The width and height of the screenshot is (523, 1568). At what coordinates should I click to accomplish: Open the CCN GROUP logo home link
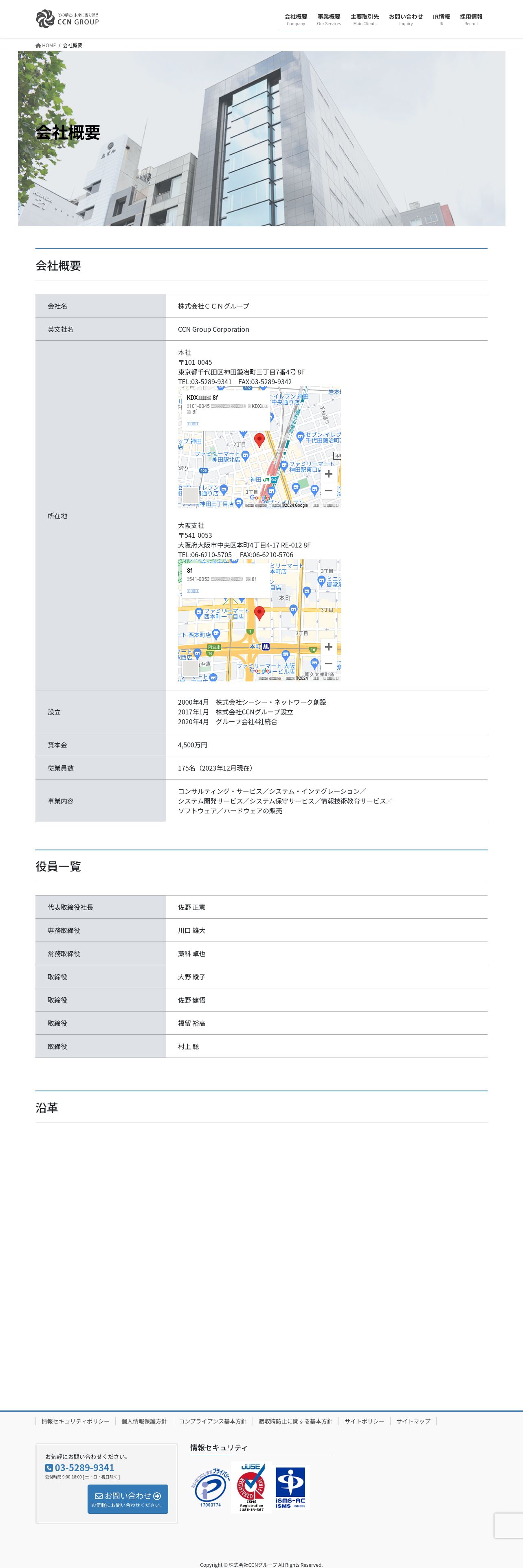(67, 19)
